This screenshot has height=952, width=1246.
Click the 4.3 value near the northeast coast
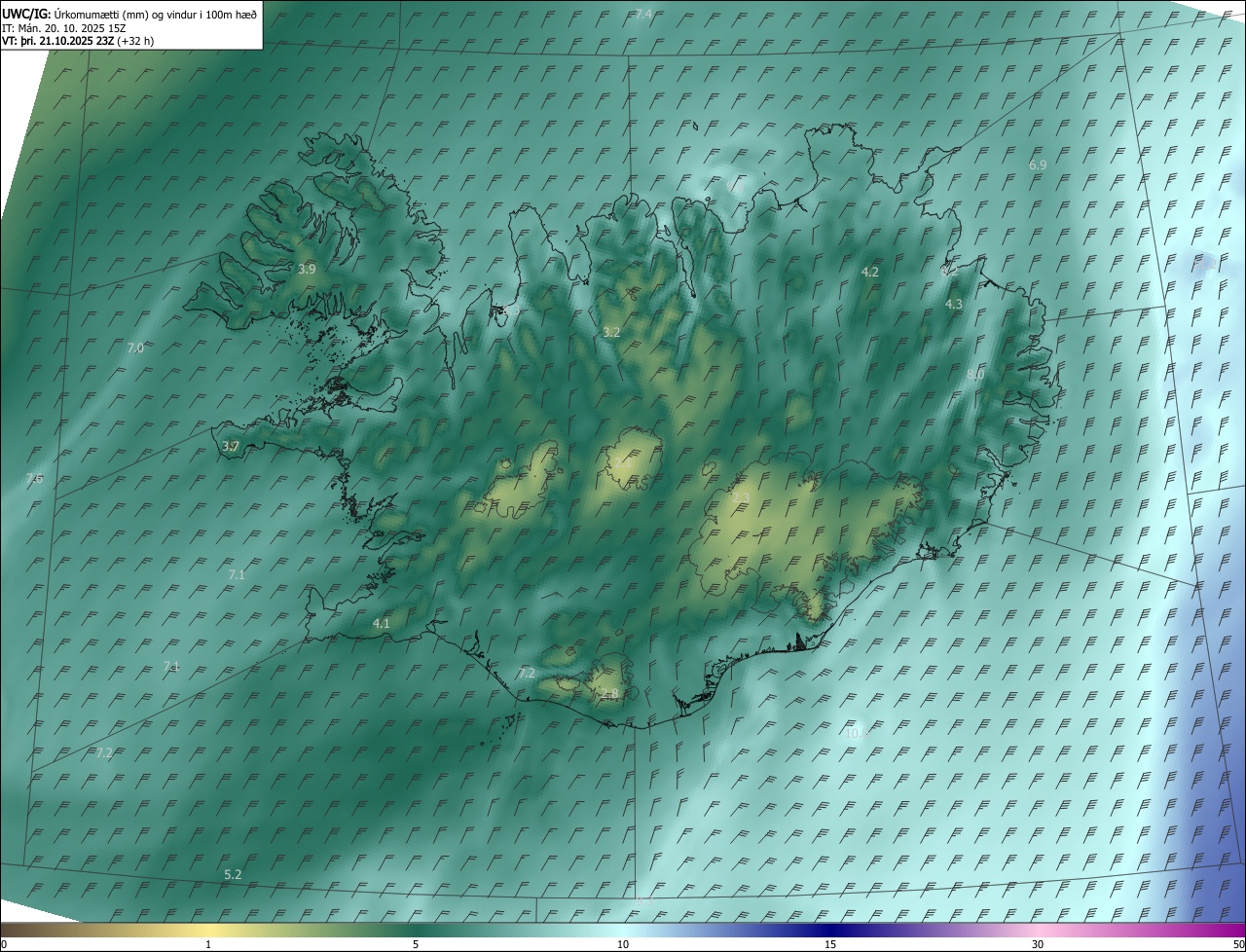click(954, 304)
